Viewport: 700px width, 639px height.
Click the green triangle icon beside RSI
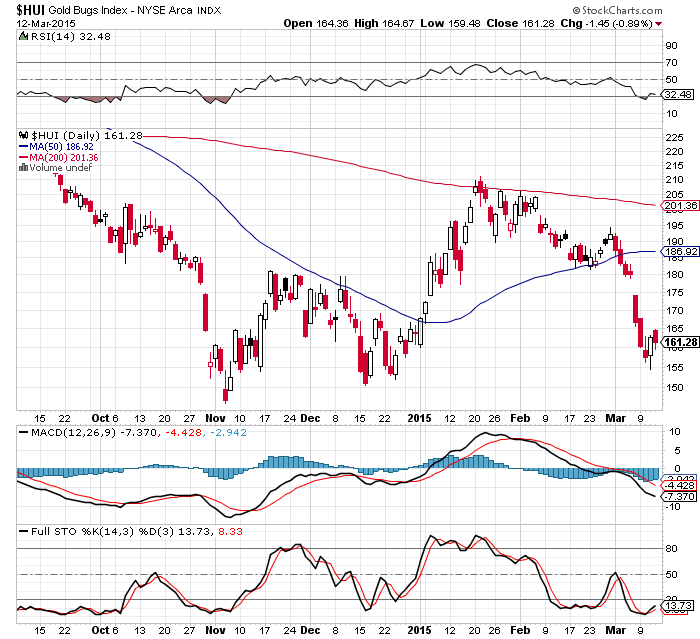(x=24, y=36)
